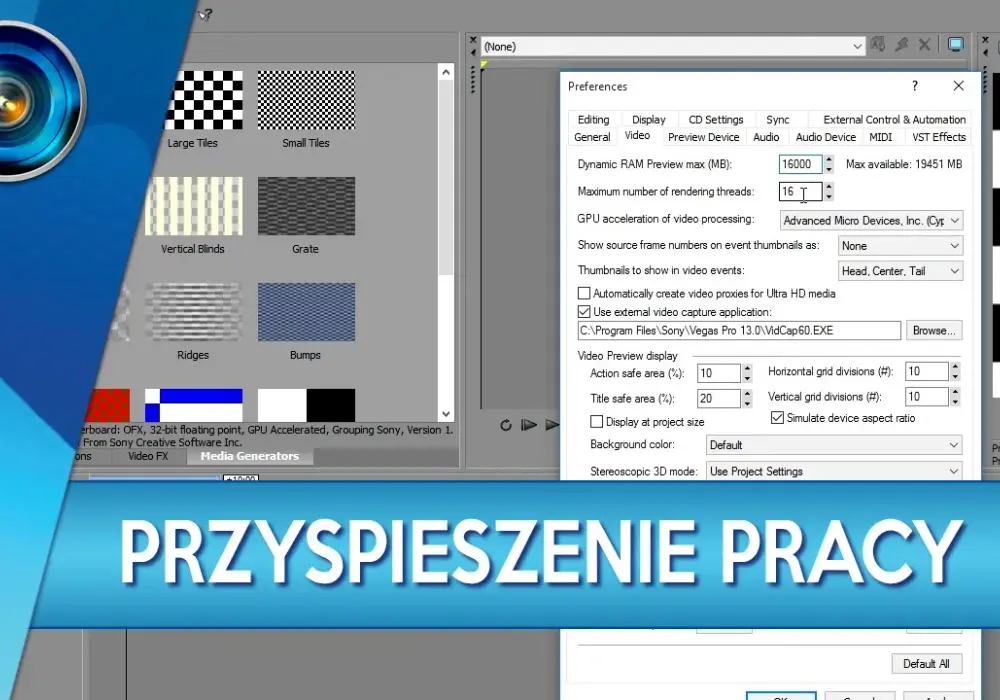Switch to the Audio tab
This screenshot has height=700, width=1000.
coord(766,136)
